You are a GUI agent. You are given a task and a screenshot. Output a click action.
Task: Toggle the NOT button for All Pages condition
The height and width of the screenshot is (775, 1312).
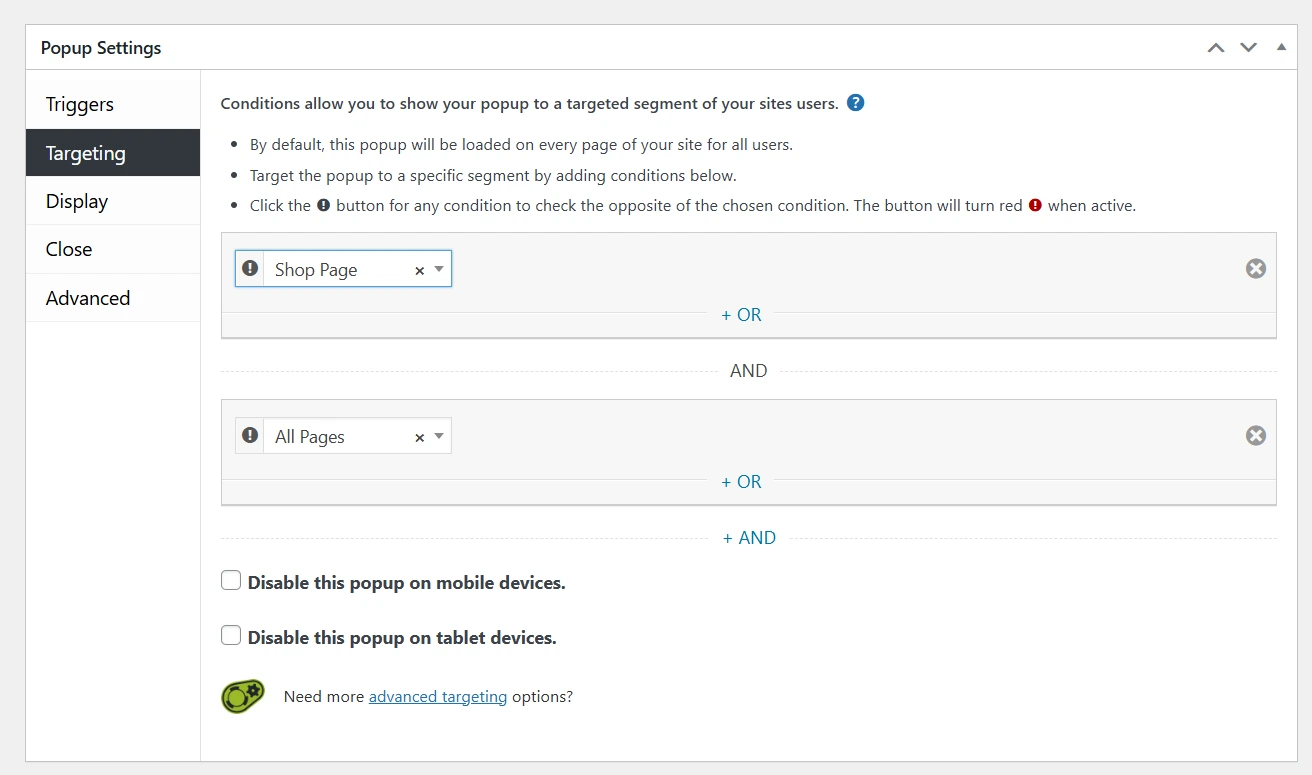[250, 436]
